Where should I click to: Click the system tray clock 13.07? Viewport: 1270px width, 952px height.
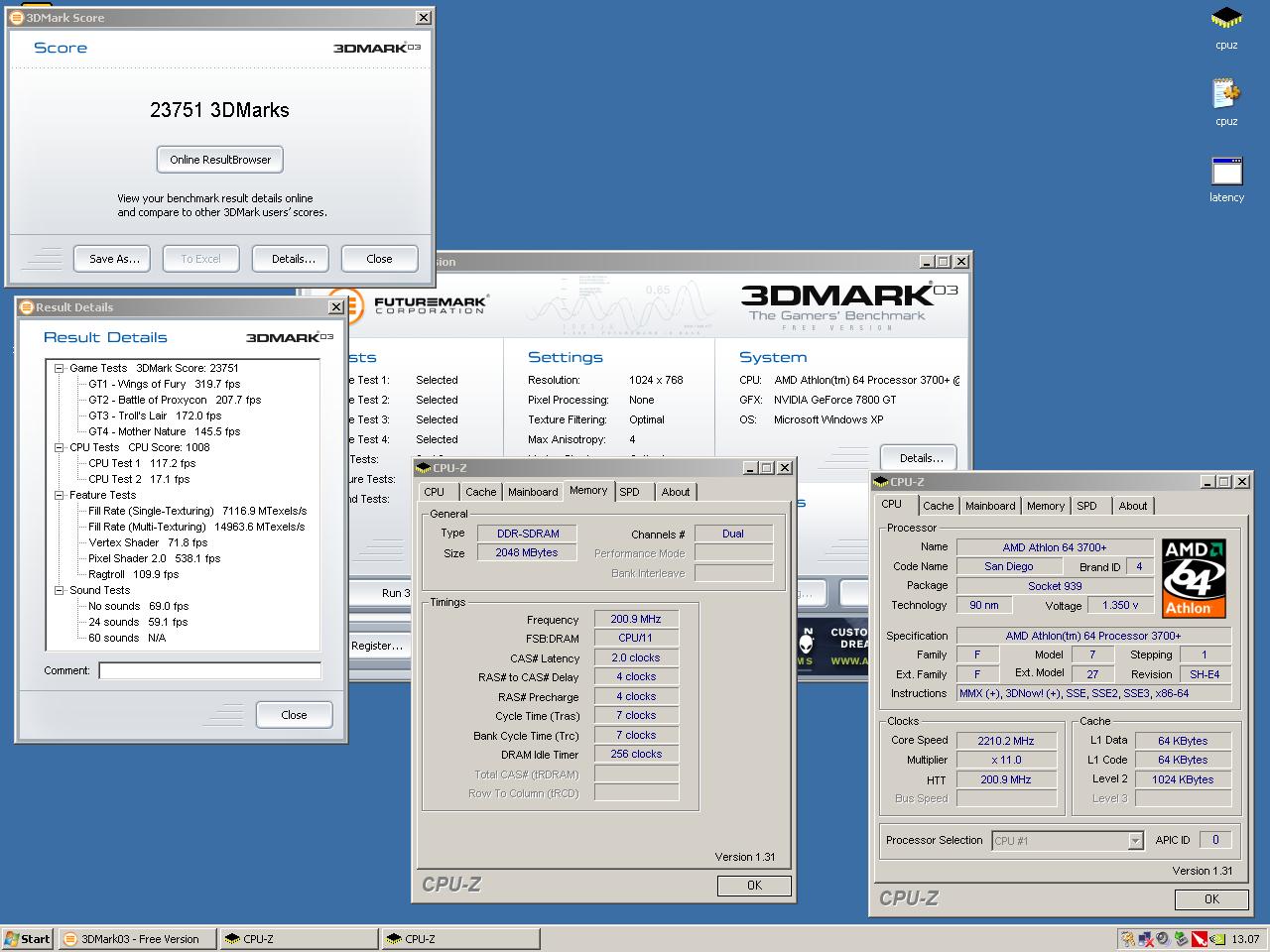tap(1245, 939)
